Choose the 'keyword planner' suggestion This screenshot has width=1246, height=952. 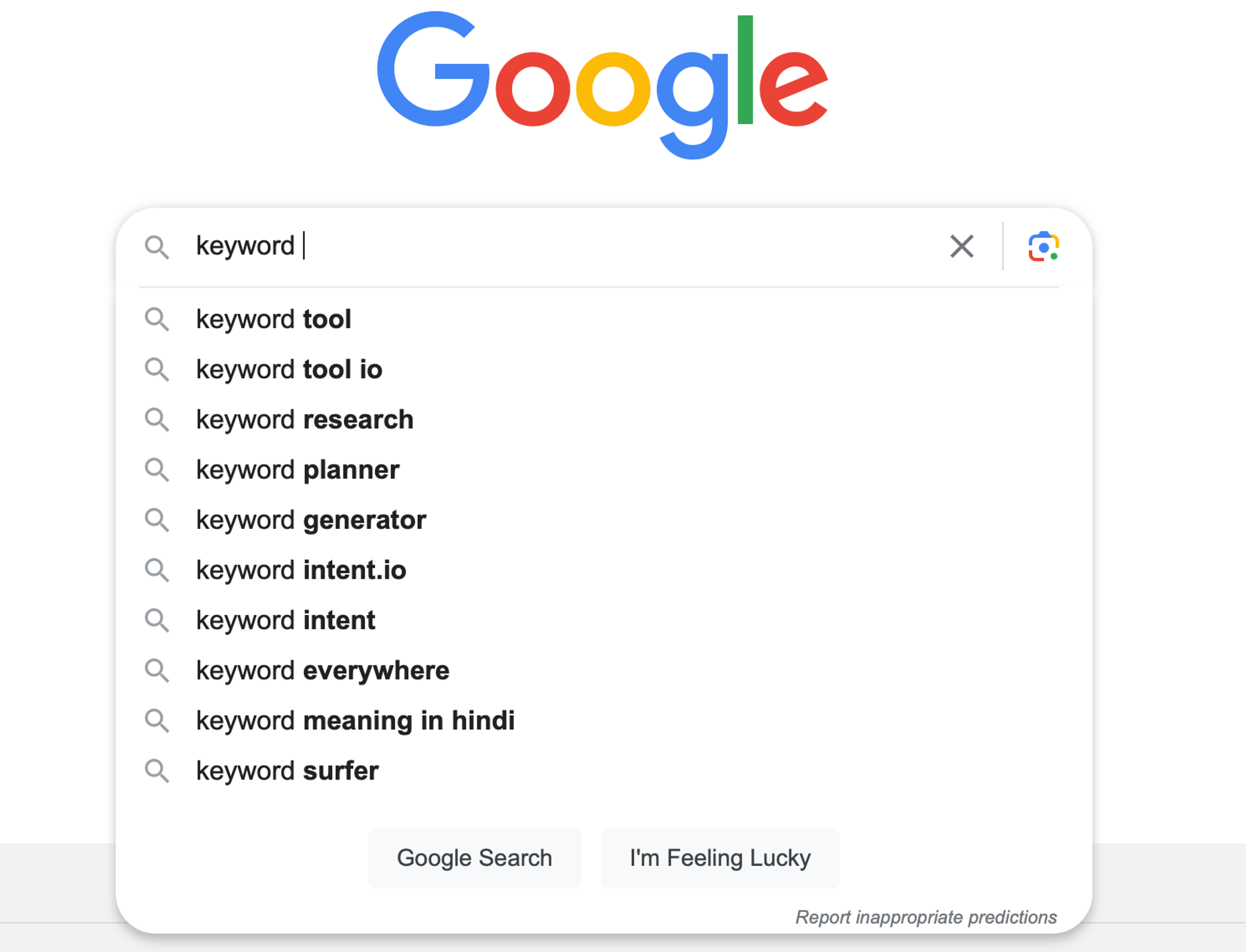tap(298, 470)
